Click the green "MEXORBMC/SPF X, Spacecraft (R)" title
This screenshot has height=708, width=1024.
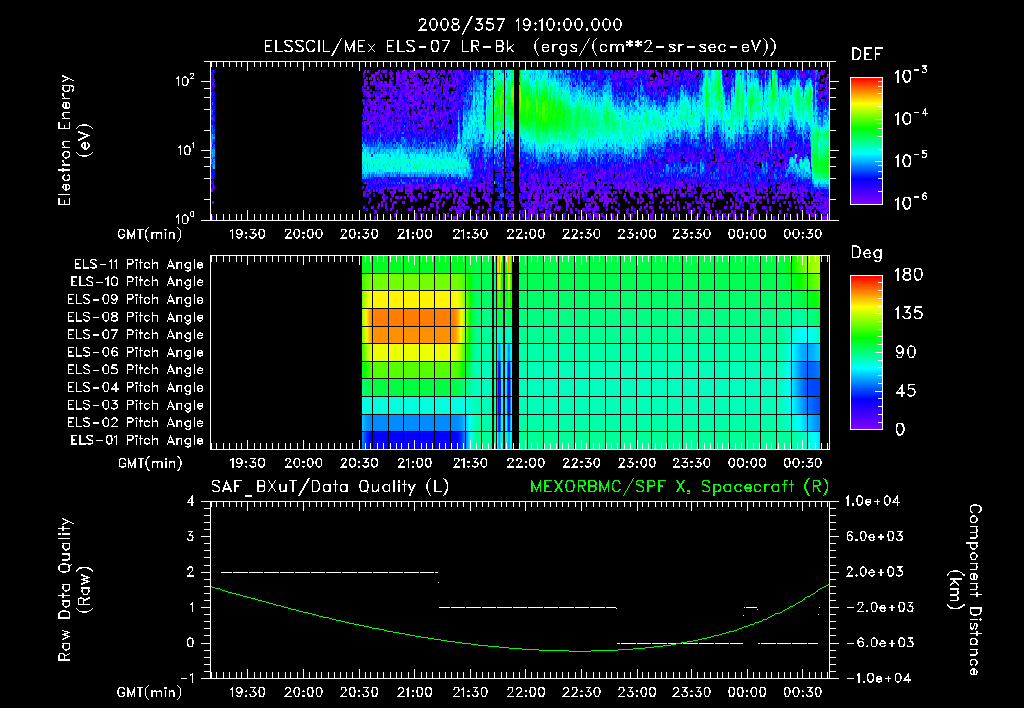679,487
